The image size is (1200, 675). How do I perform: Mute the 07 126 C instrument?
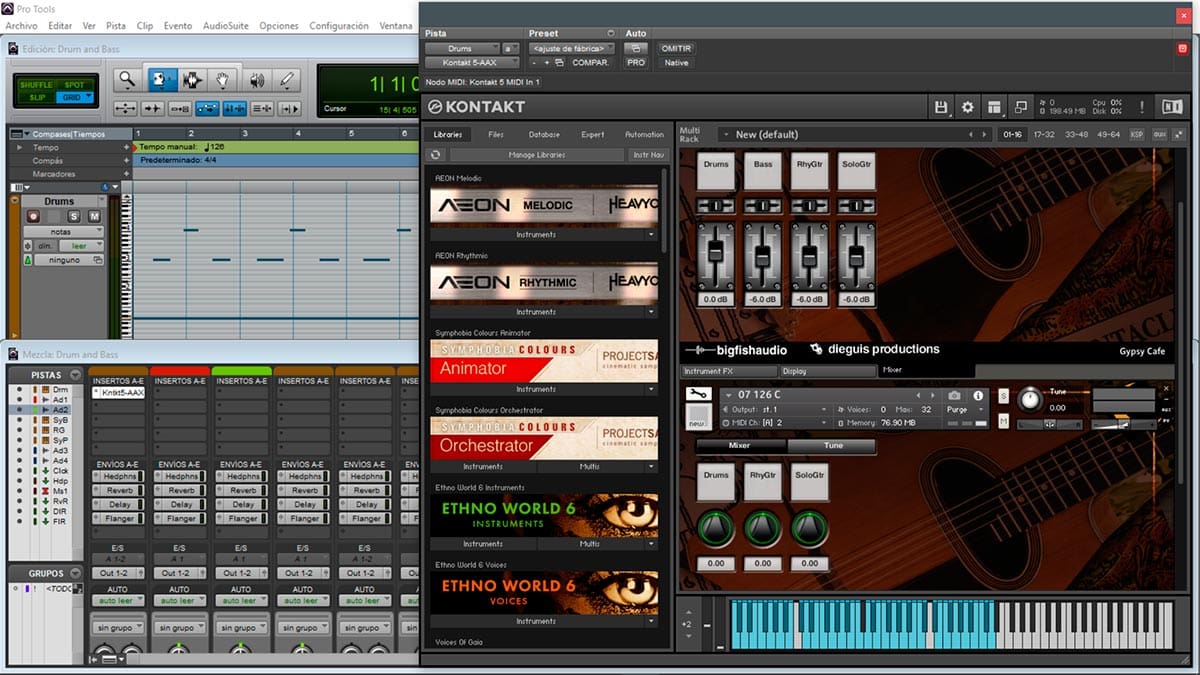click(1003, 421)
